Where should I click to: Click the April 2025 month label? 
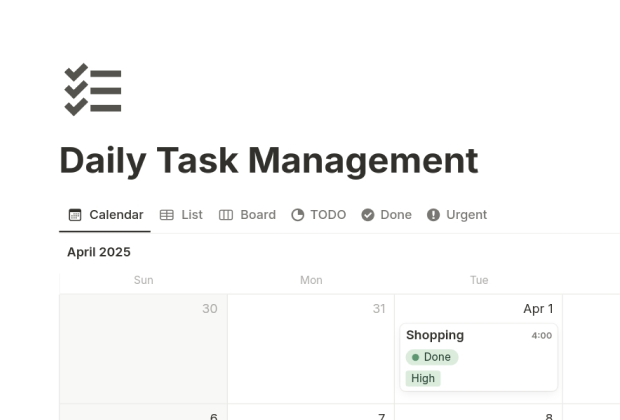[99, 252]
